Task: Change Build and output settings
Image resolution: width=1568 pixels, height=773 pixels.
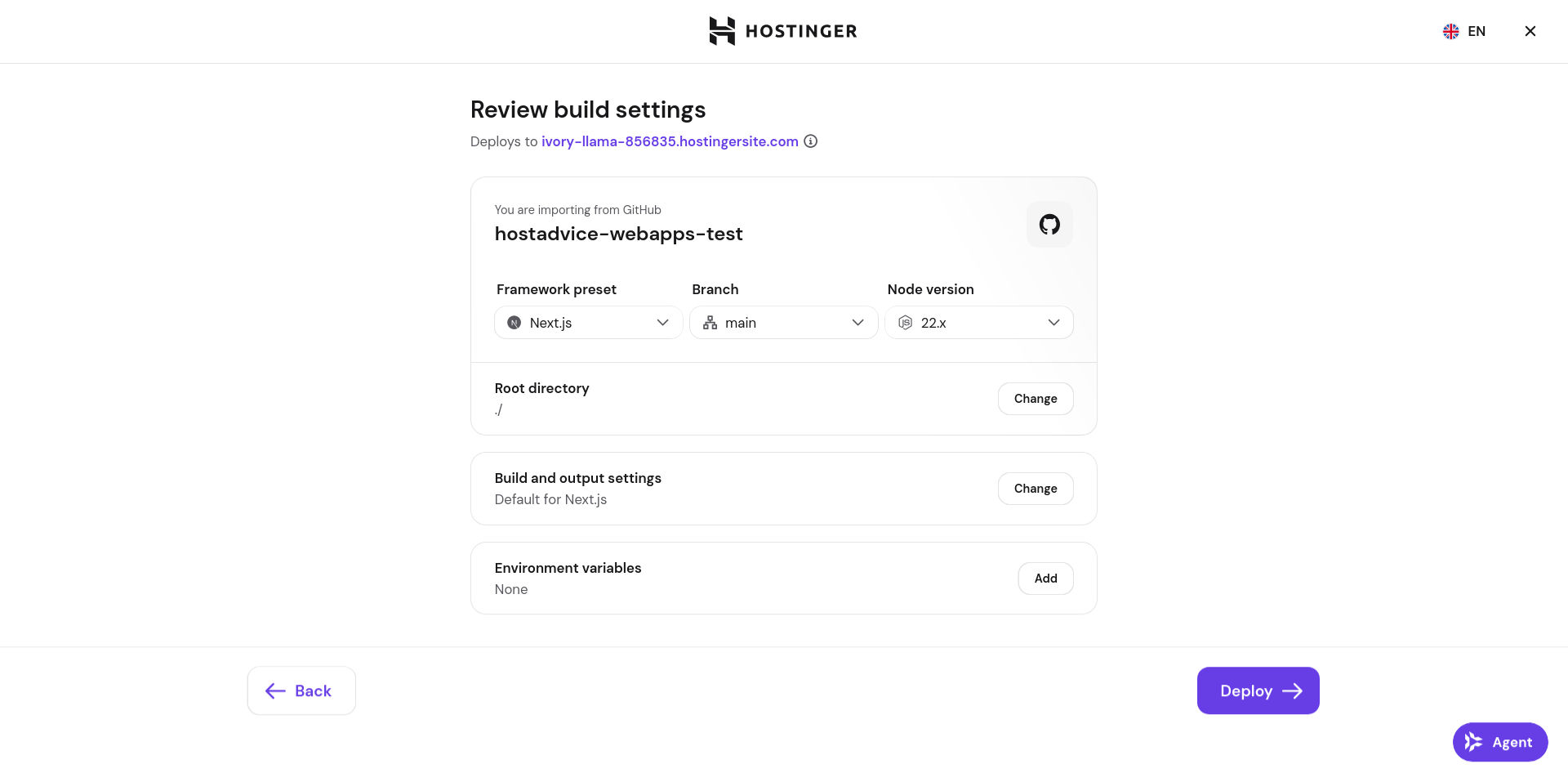Action: (x=1036, y=489)
